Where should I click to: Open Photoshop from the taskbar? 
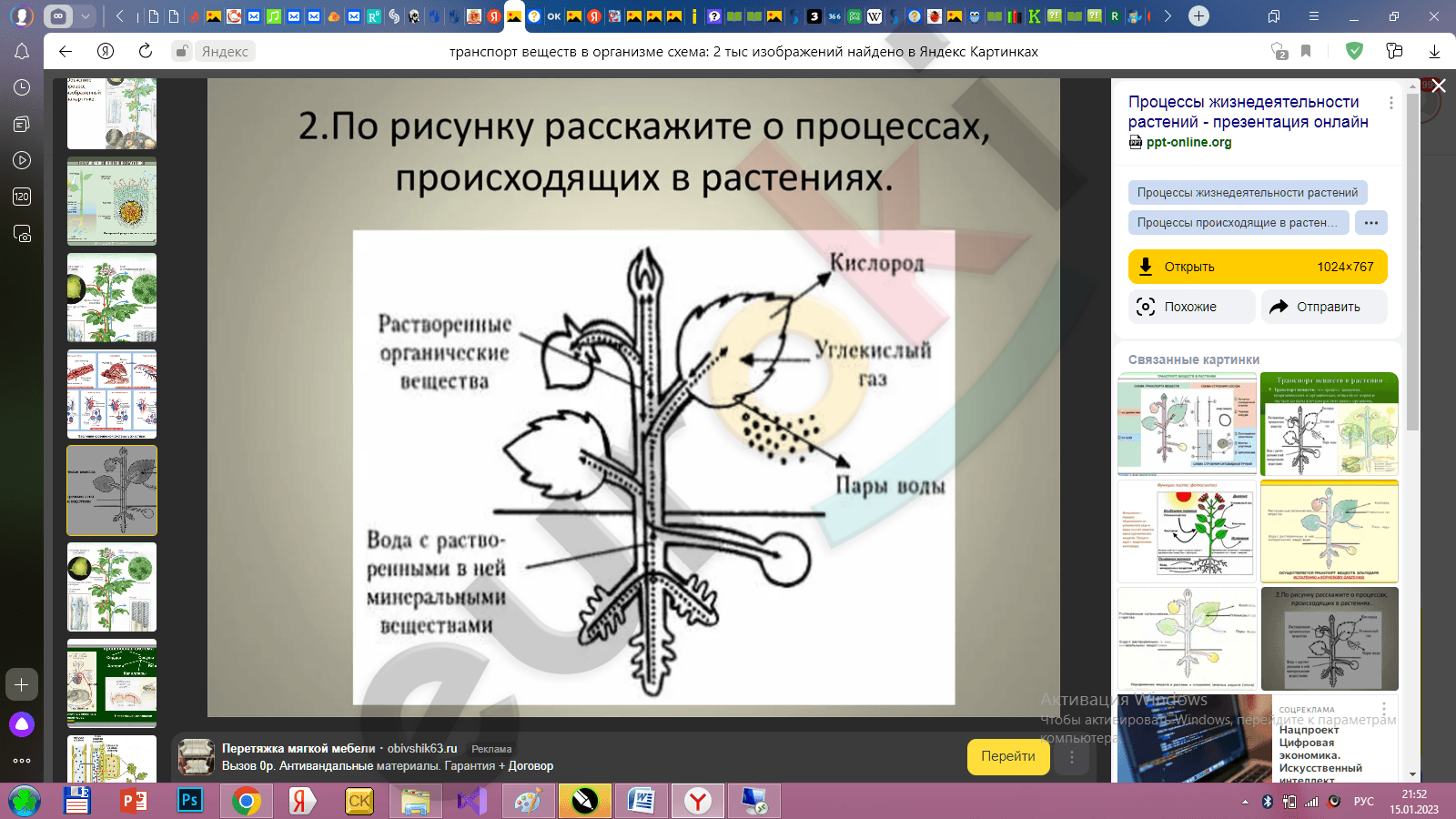pos(189,801)
